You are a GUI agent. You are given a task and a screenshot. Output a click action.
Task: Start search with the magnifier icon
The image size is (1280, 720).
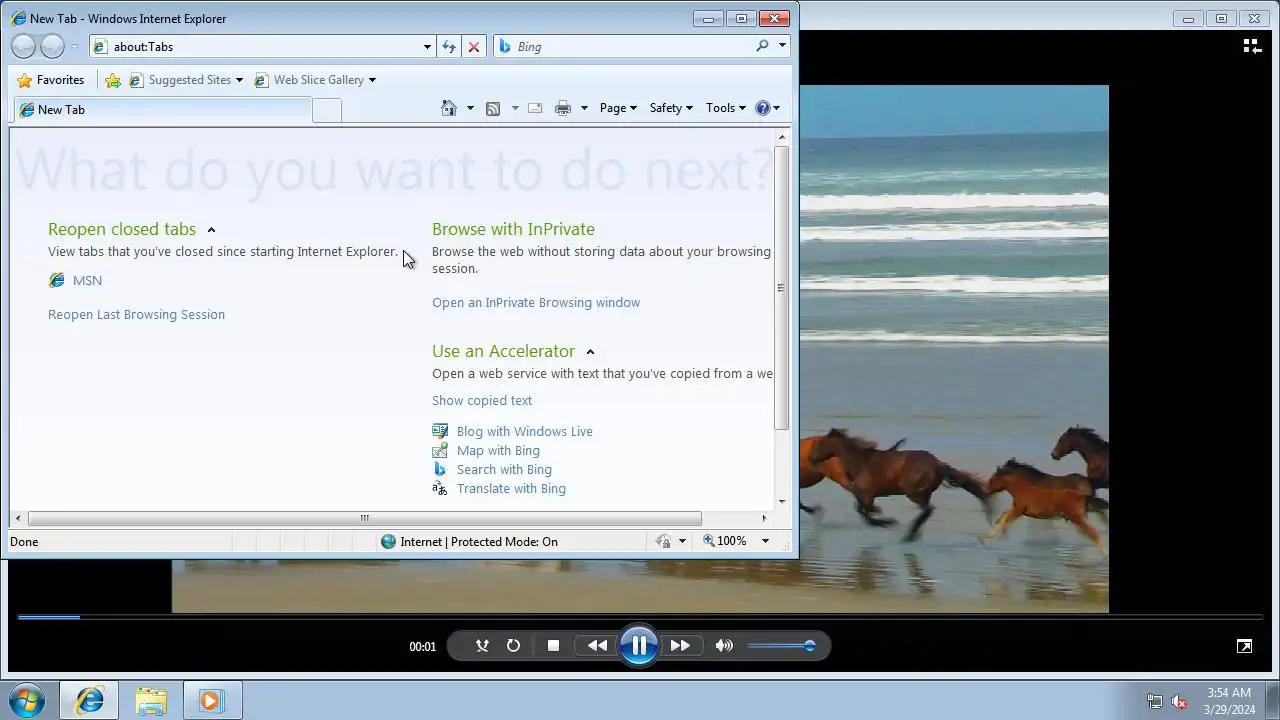(762, 46)
